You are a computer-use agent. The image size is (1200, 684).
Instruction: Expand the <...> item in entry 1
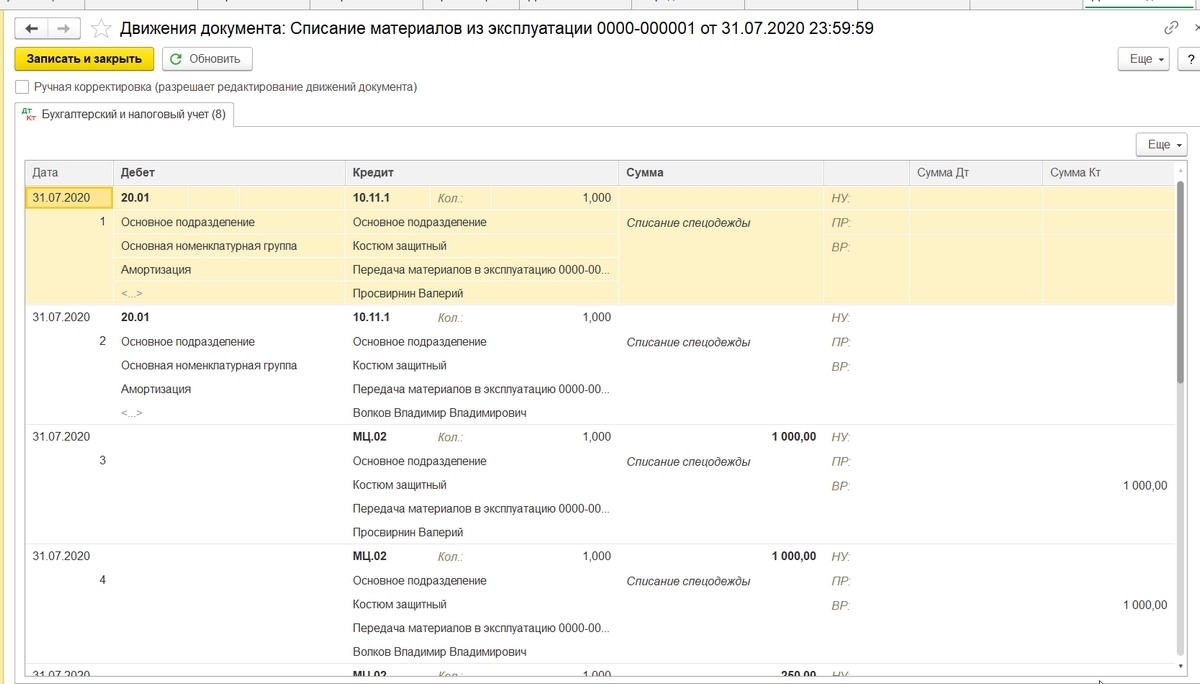[132, 294]
